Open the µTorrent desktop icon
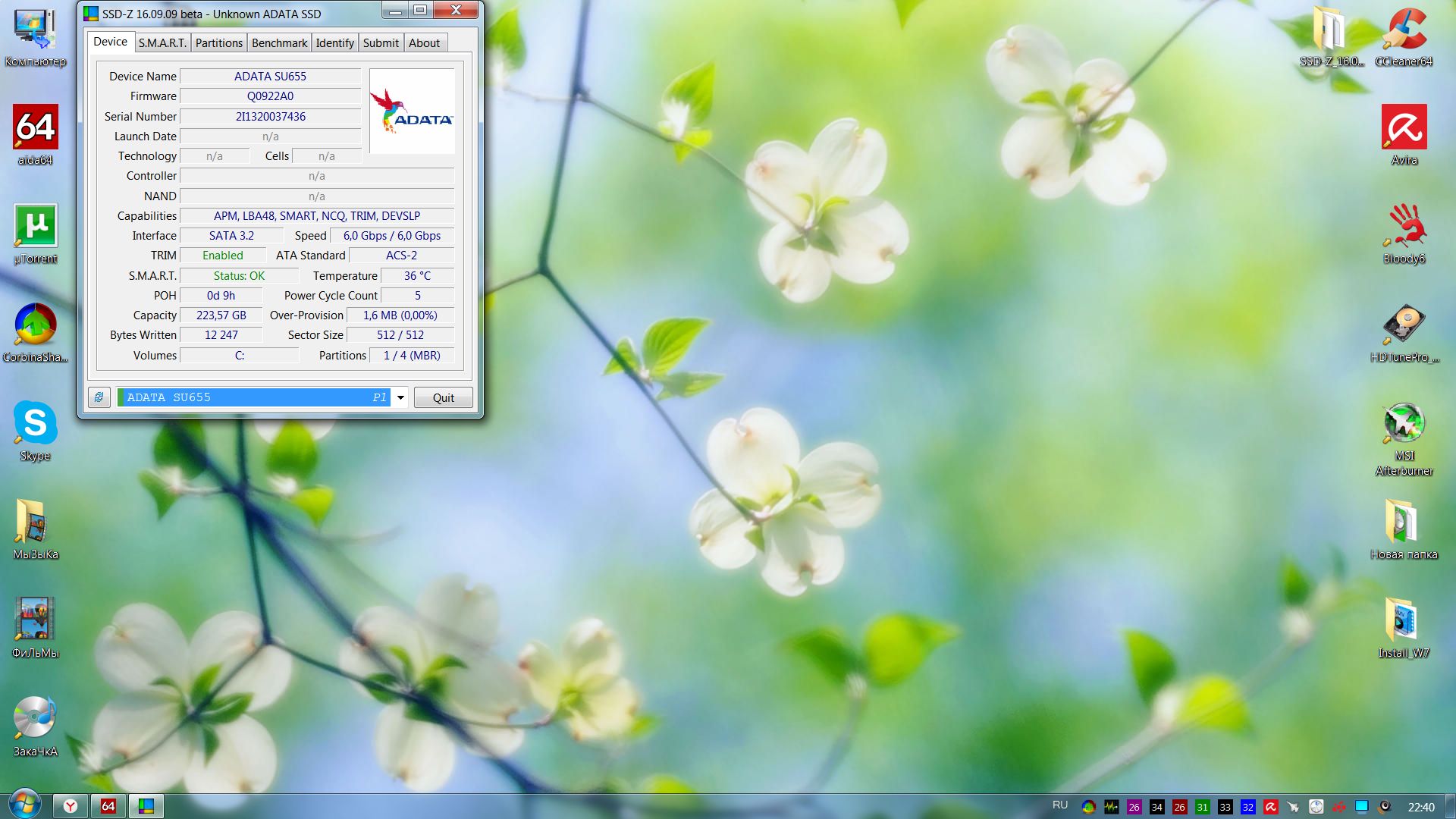 pos(36,227)
